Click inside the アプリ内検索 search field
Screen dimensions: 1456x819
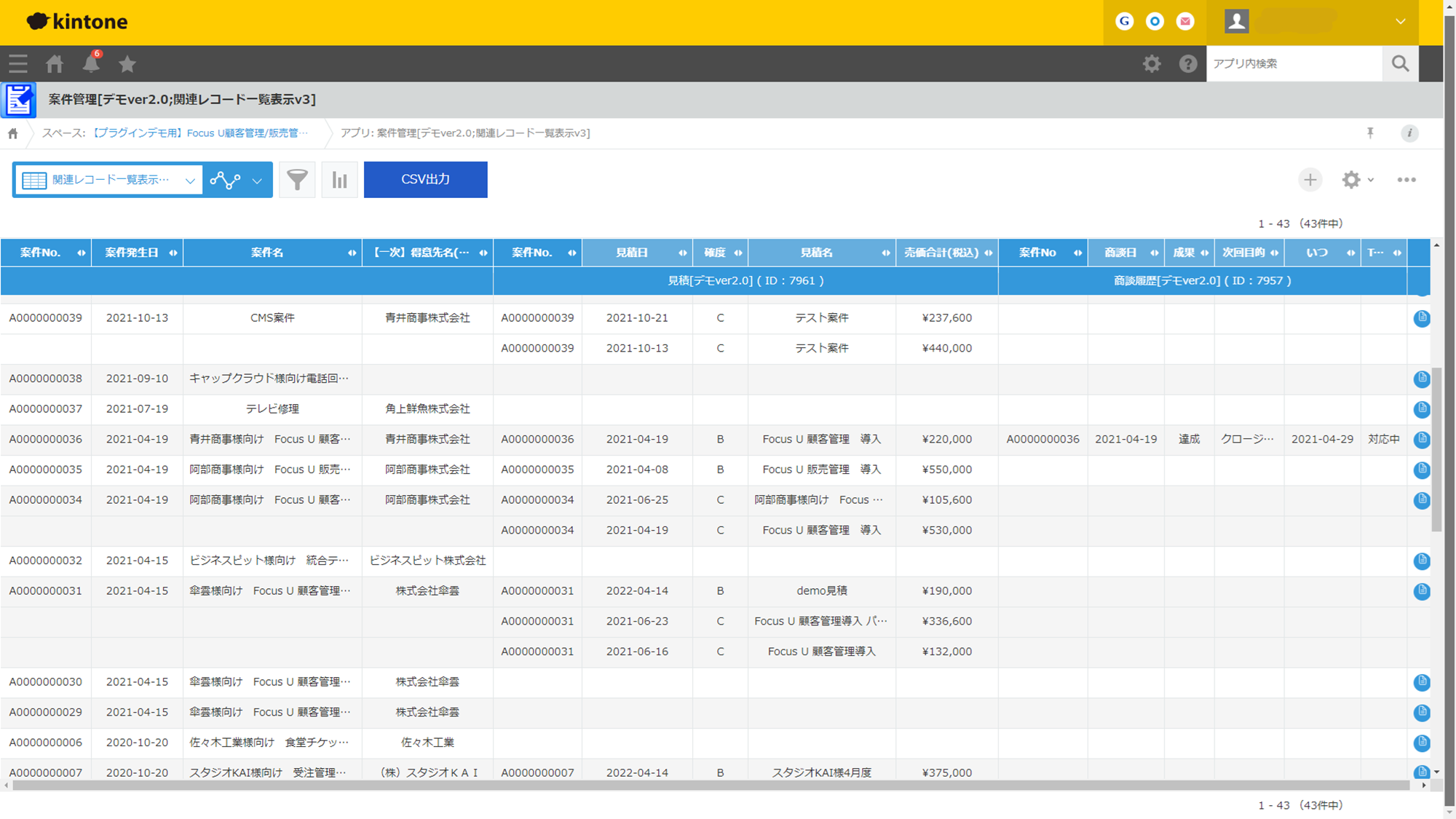tap(1294, 63)
